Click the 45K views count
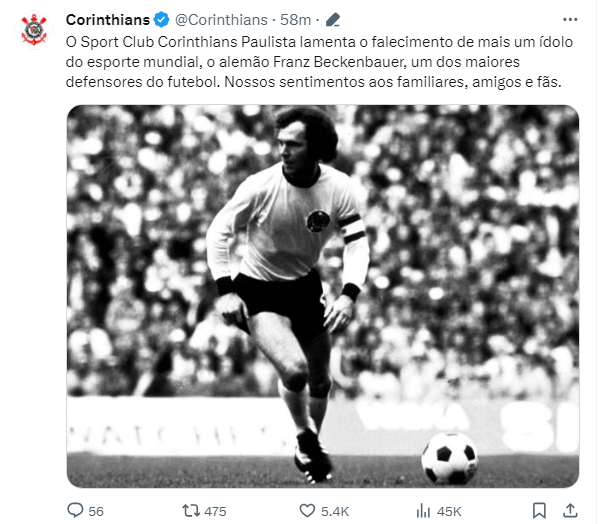 point(449,511)
